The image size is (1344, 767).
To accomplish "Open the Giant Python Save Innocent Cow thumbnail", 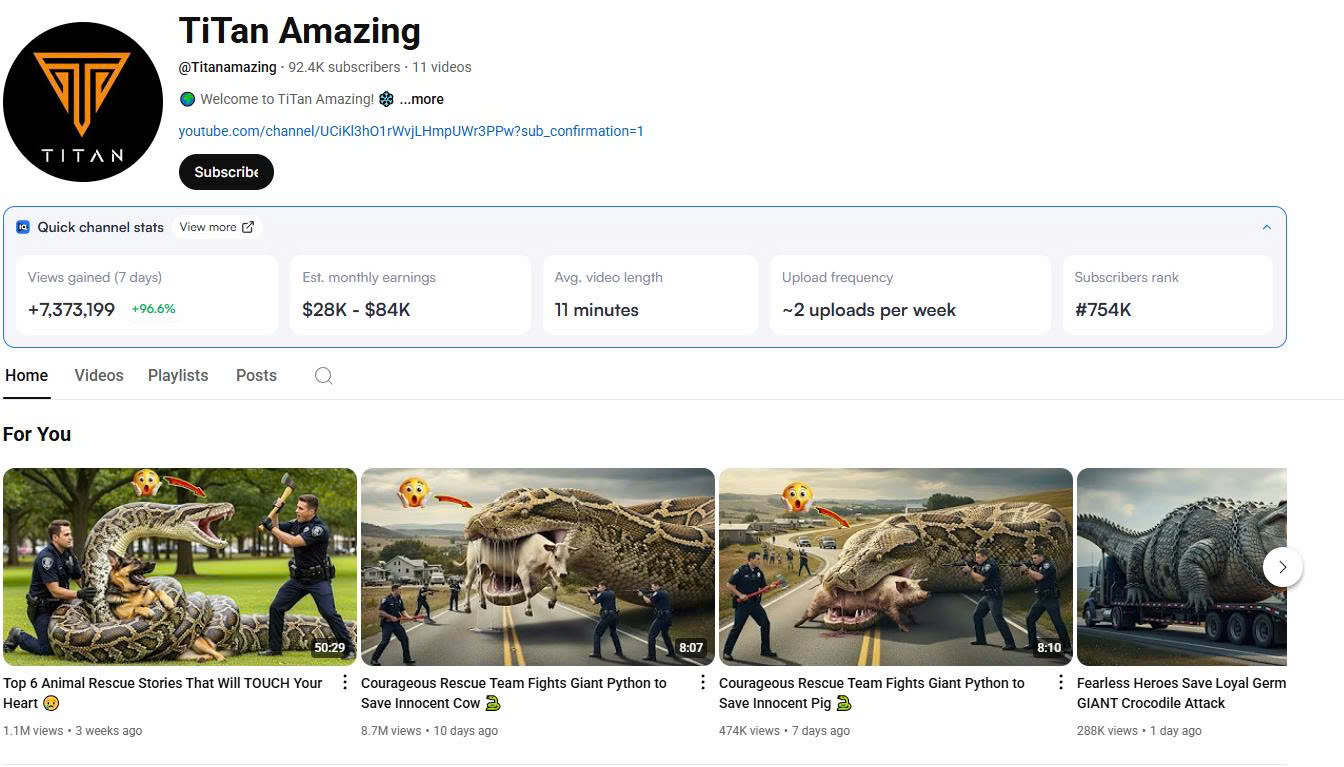I will (538, 566).
